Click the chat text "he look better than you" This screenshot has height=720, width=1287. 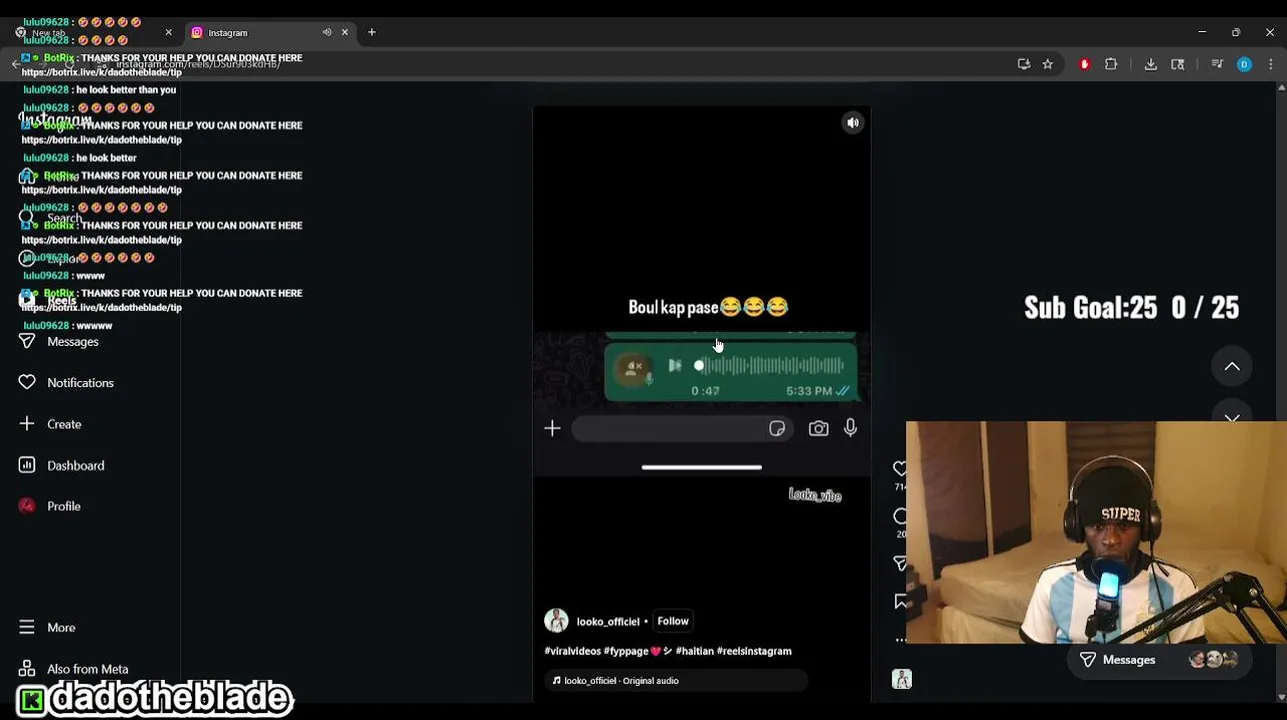(x=126, y=90)
